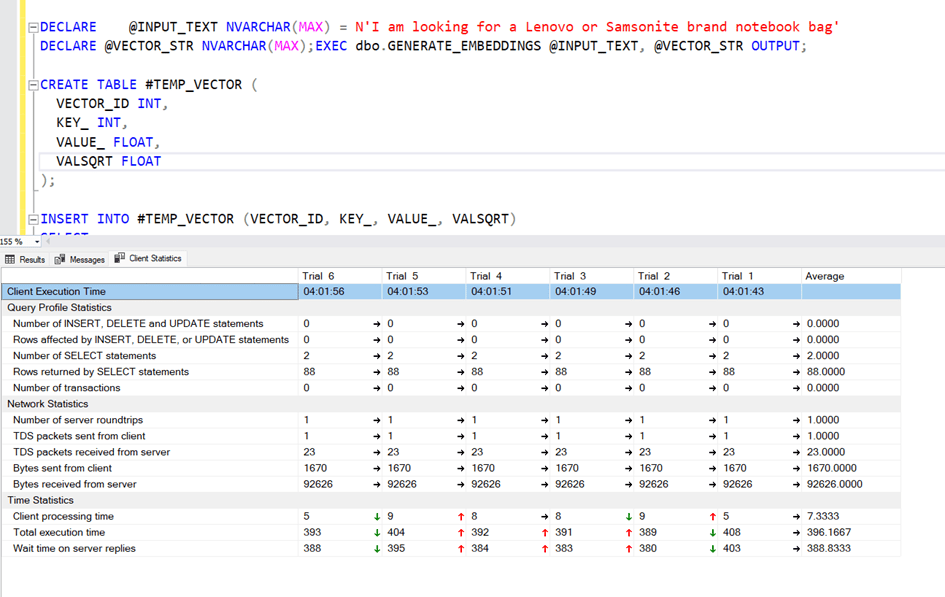Collapse the CREATE TABLE #TEMP_VECTOR block
Image resolution: width=945 pixels, height=597 pixels.
pos(33,85)
